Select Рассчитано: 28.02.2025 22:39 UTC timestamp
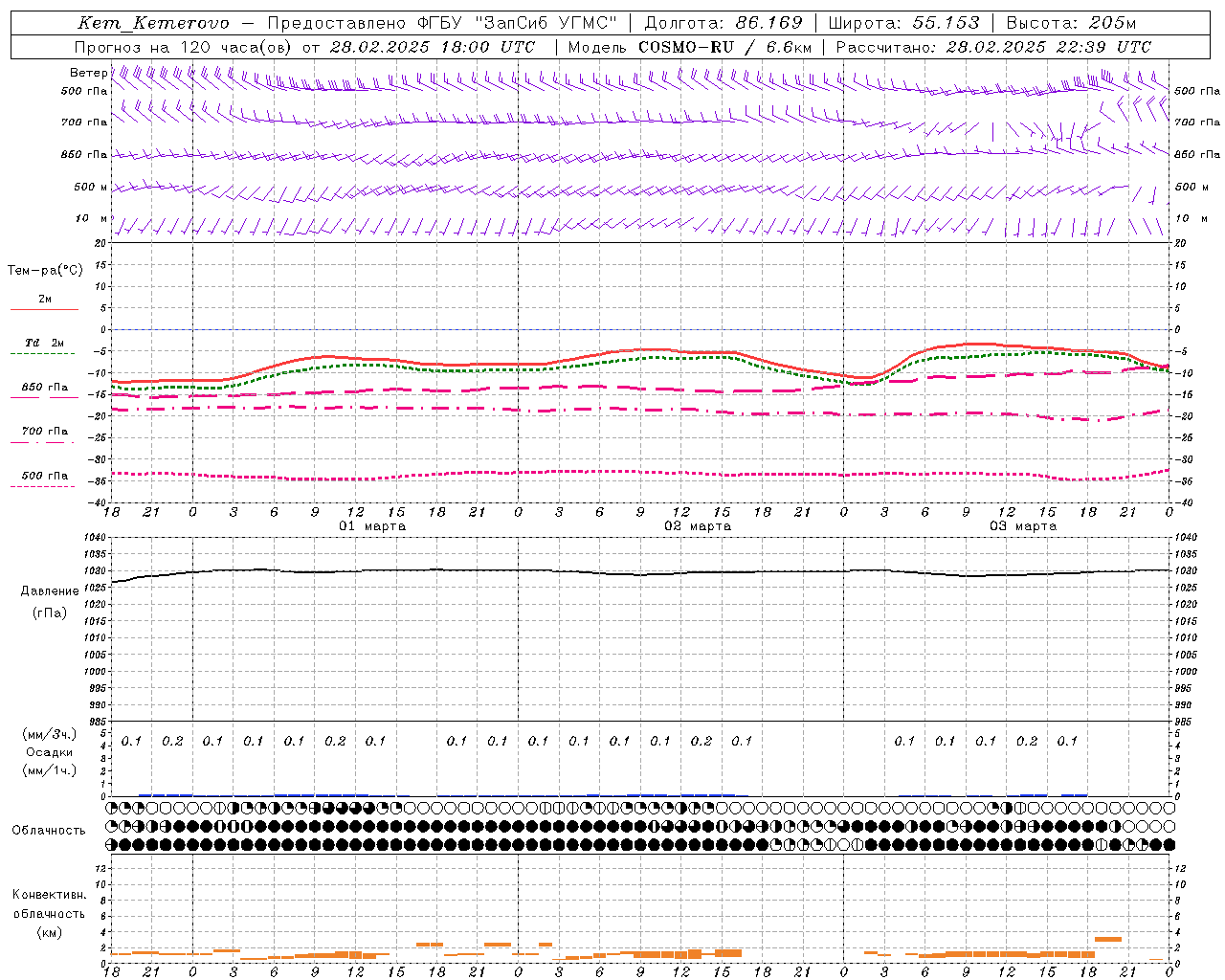The width and height of the screenshot is (1225, 980). click(993, 47)
